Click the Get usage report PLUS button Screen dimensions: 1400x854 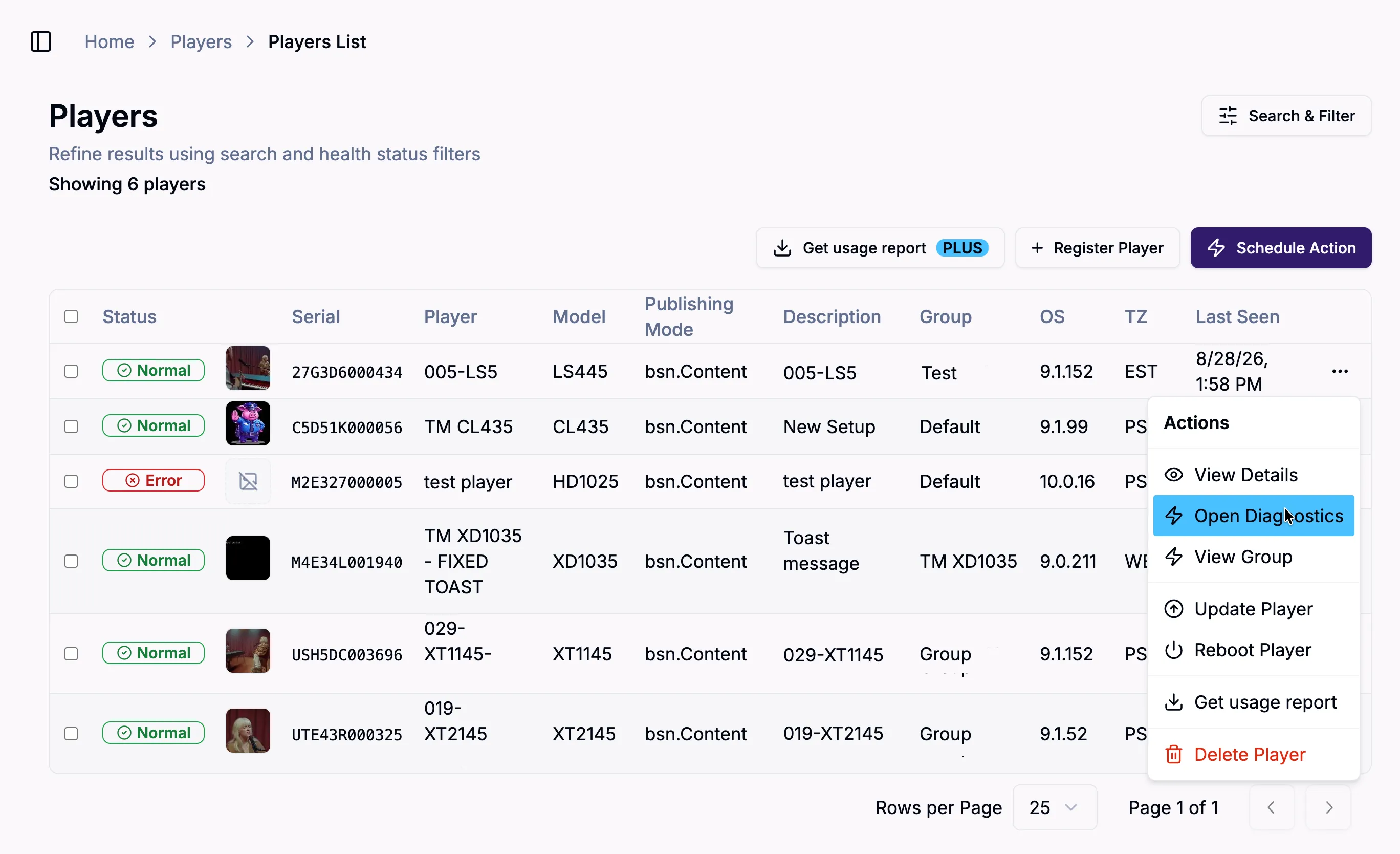(x=880, y=248)
